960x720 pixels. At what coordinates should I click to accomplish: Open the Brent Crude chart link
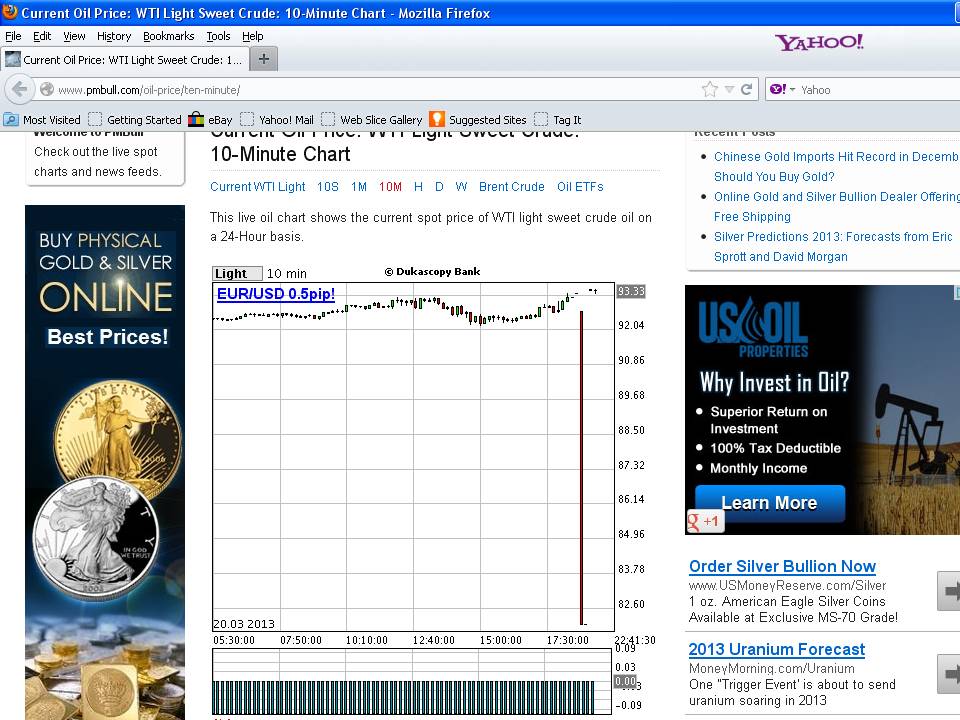[x=511, y=186]
